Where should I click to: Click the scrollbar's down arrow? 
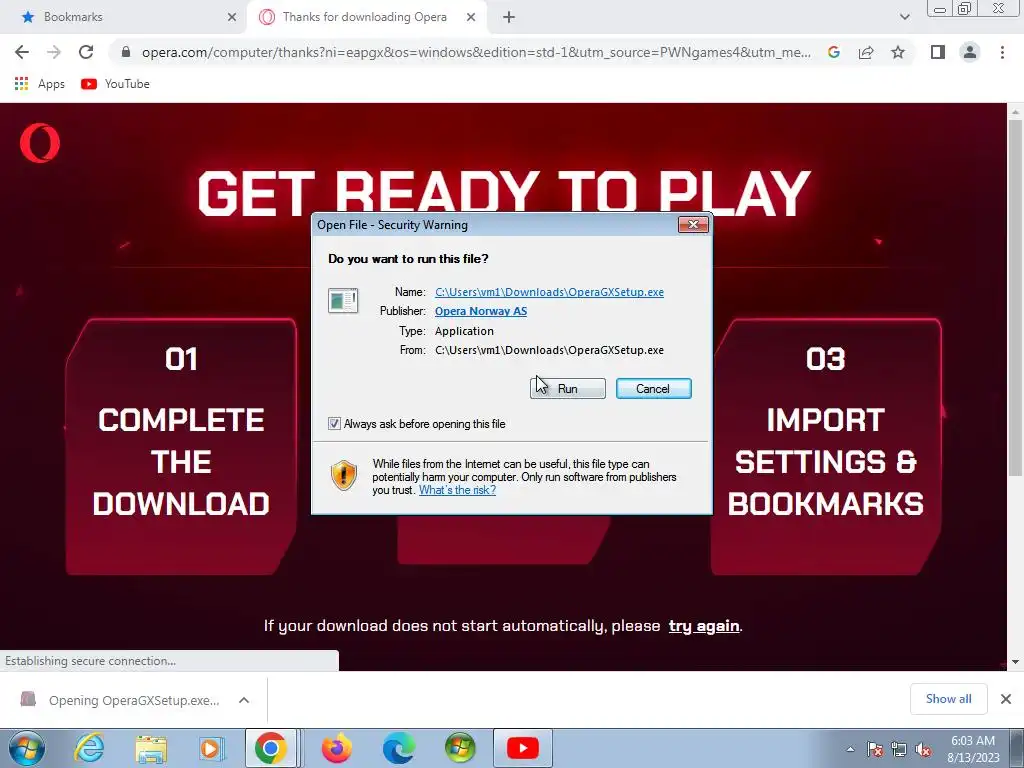pyautogui.click(x=1016, y=662)
